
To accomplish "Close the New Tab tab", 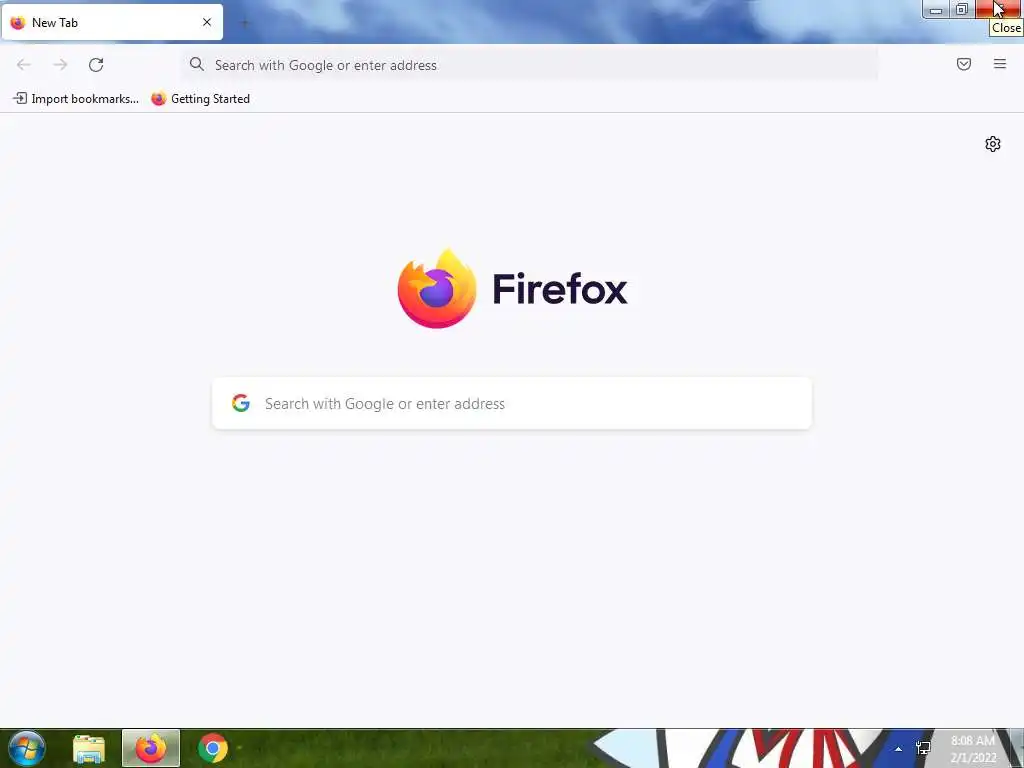I will pos(207,22).
